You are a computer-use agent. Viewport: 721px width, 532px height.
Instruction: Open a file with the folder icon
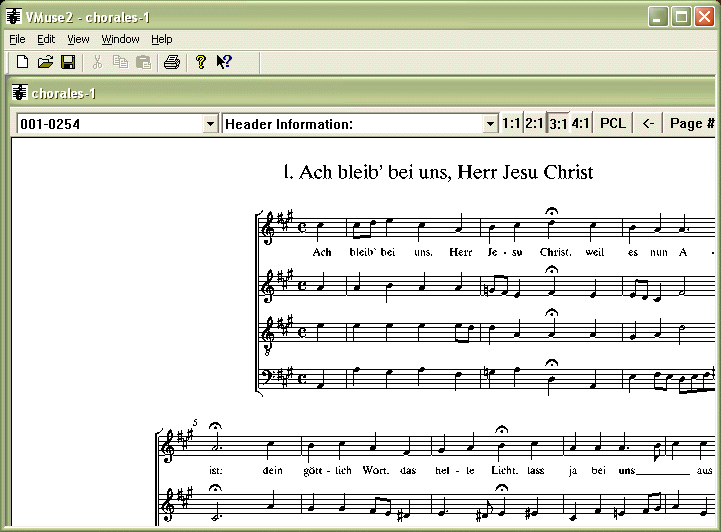point(45,62)
